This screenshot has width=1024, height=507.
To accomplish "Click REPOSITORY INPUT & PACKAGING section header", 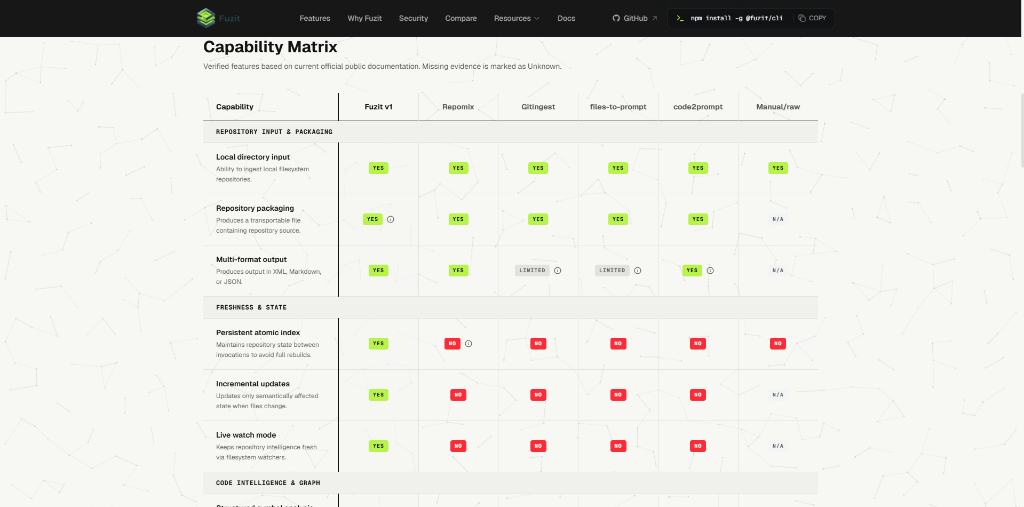I will click(274, 132).
